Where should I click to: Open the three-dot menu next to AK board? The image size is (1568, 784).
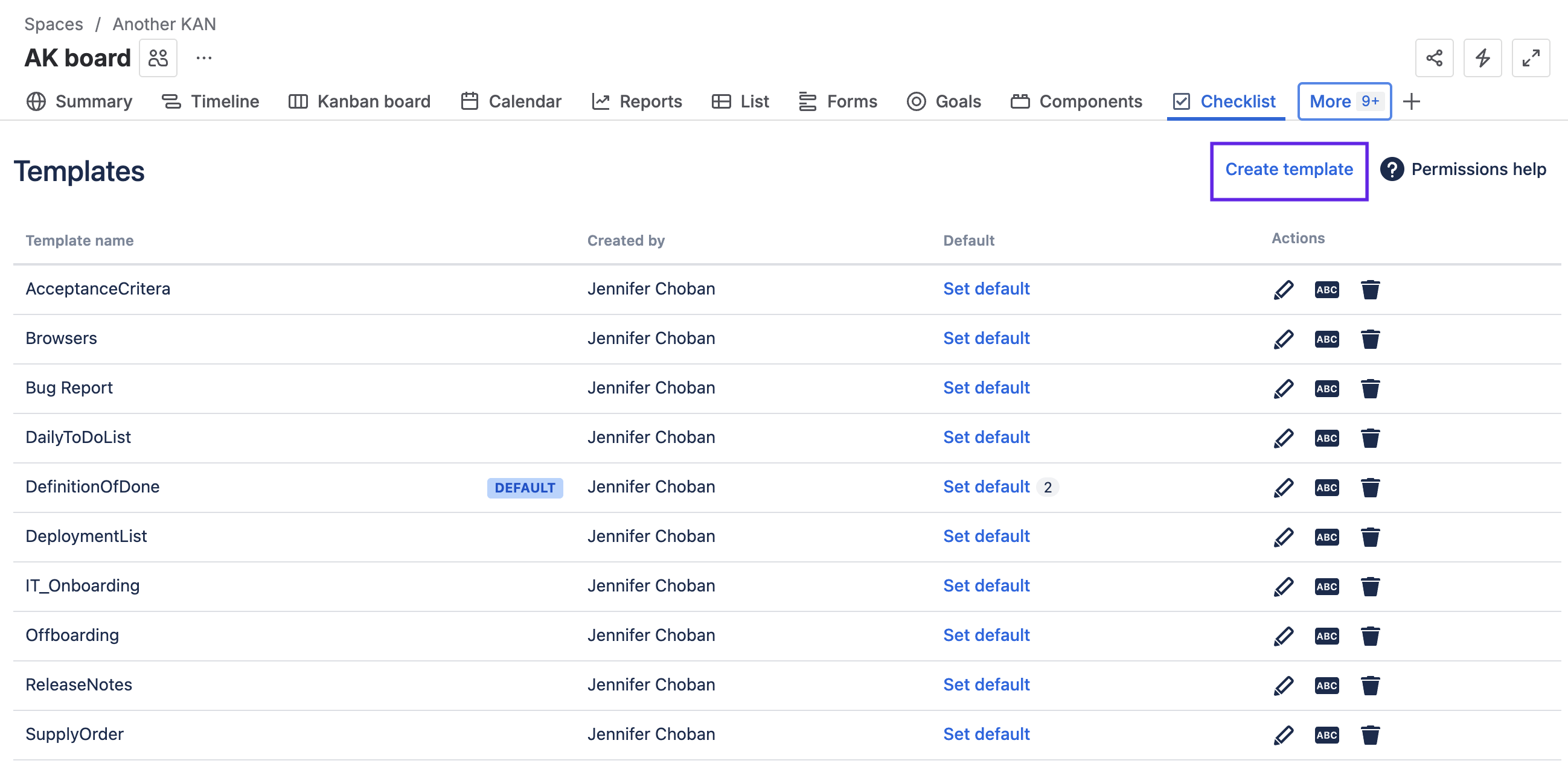[x=204, y=58]
